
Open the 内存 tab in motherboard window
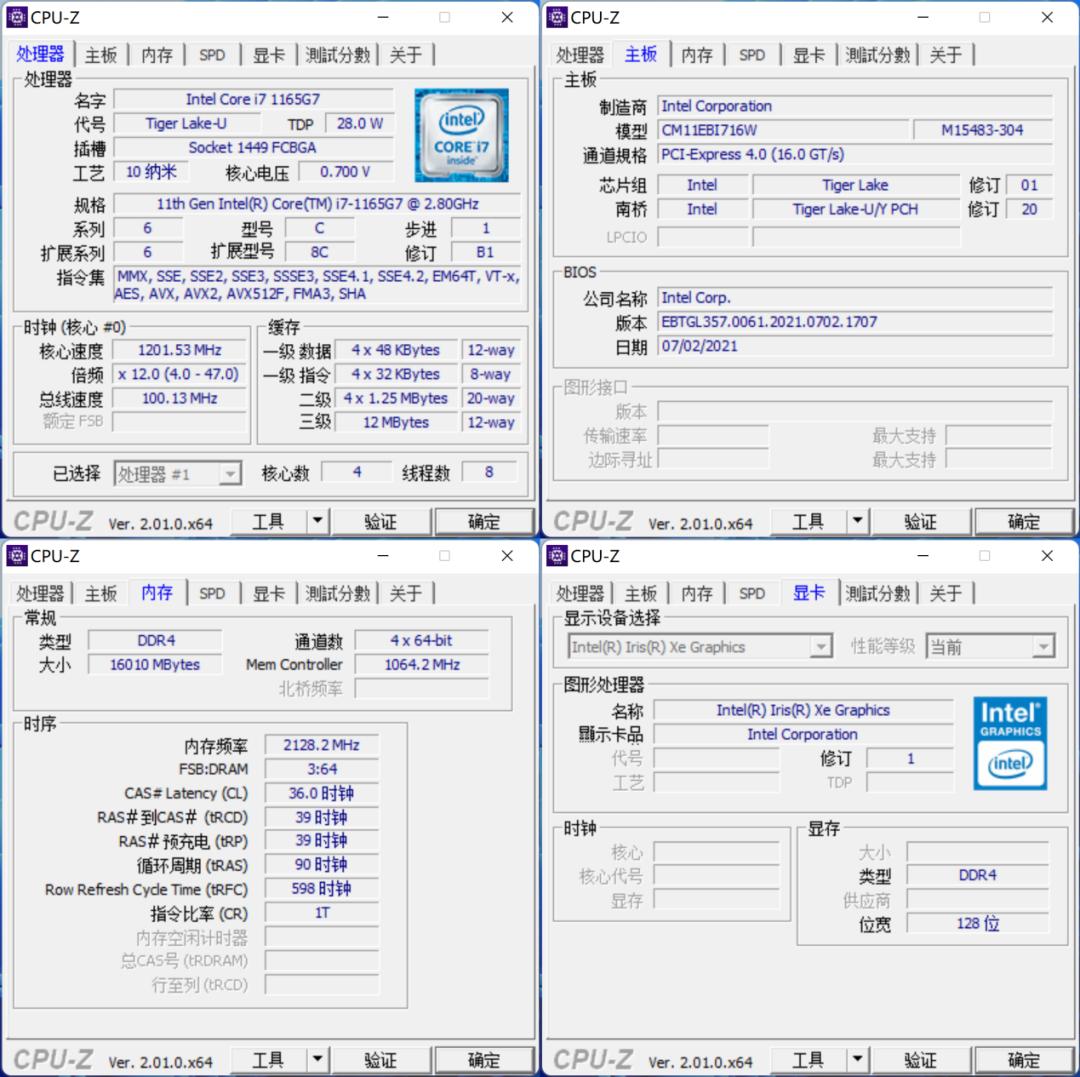click(x=697, y=55)
